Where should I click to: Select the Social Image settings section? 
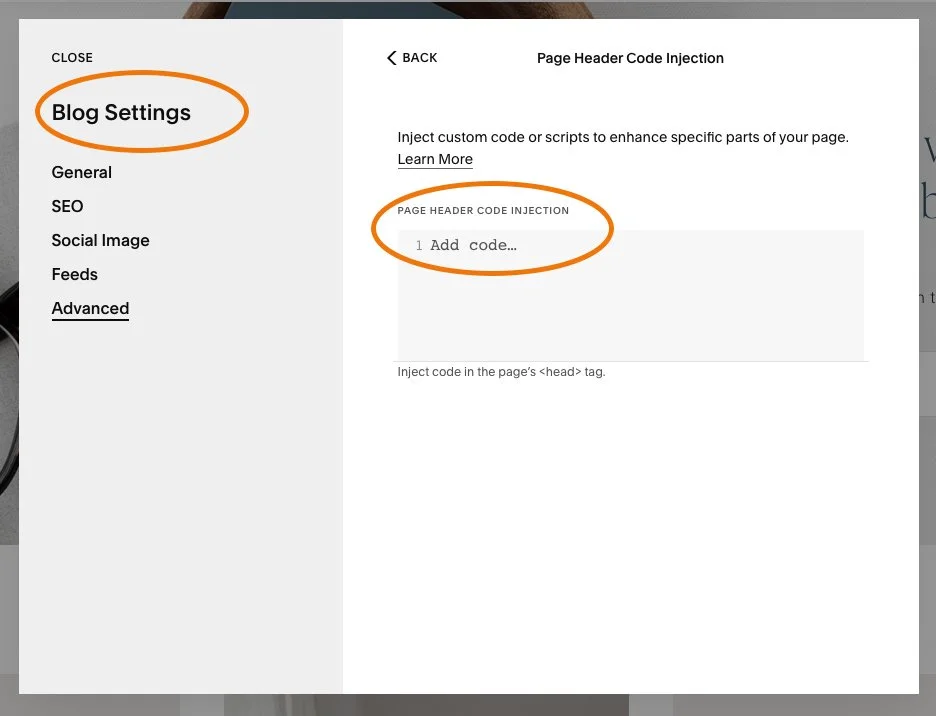[x=100, y=240]
